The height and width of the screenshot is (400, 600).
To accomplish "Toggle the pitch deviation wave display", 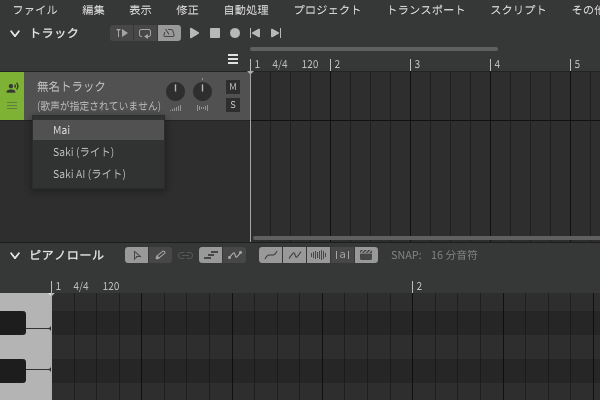I will (x=295, y=255).
